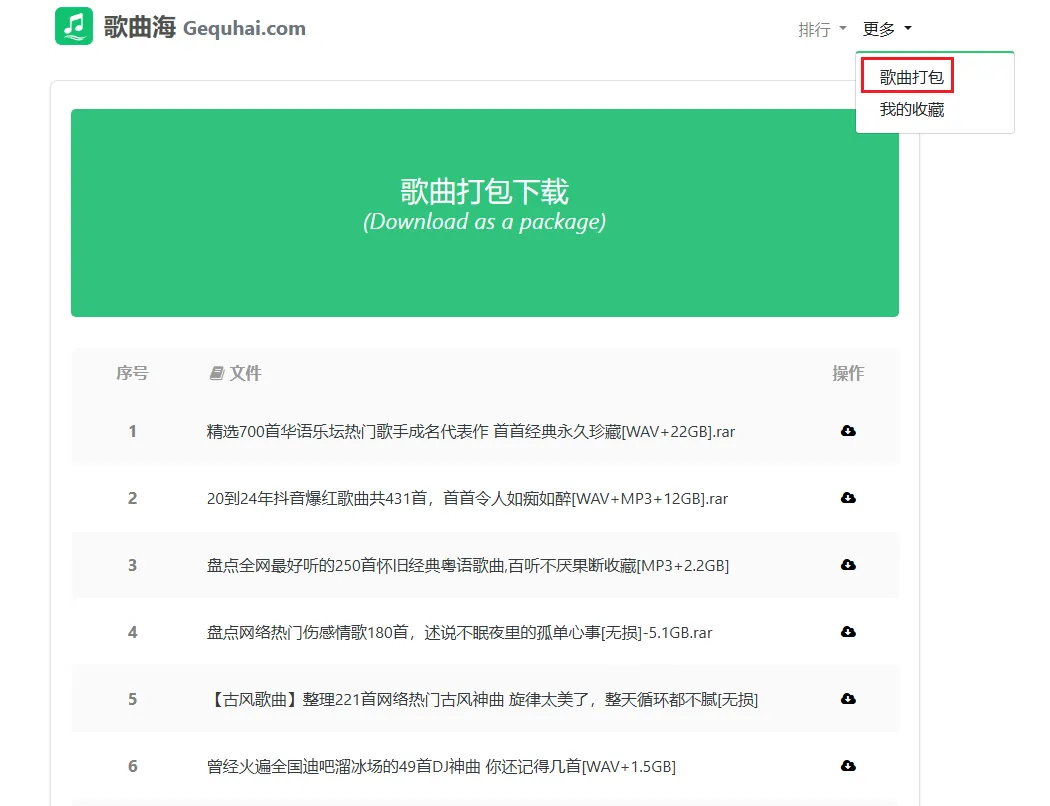Open file 盘点网络热门伤感情歌180首
1050x806 pixels.
[459, 633]
